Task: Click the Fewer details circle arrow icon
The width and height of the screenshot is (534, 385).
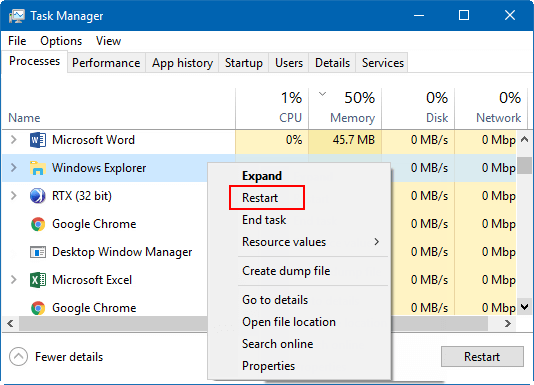Action: (18, 357)
